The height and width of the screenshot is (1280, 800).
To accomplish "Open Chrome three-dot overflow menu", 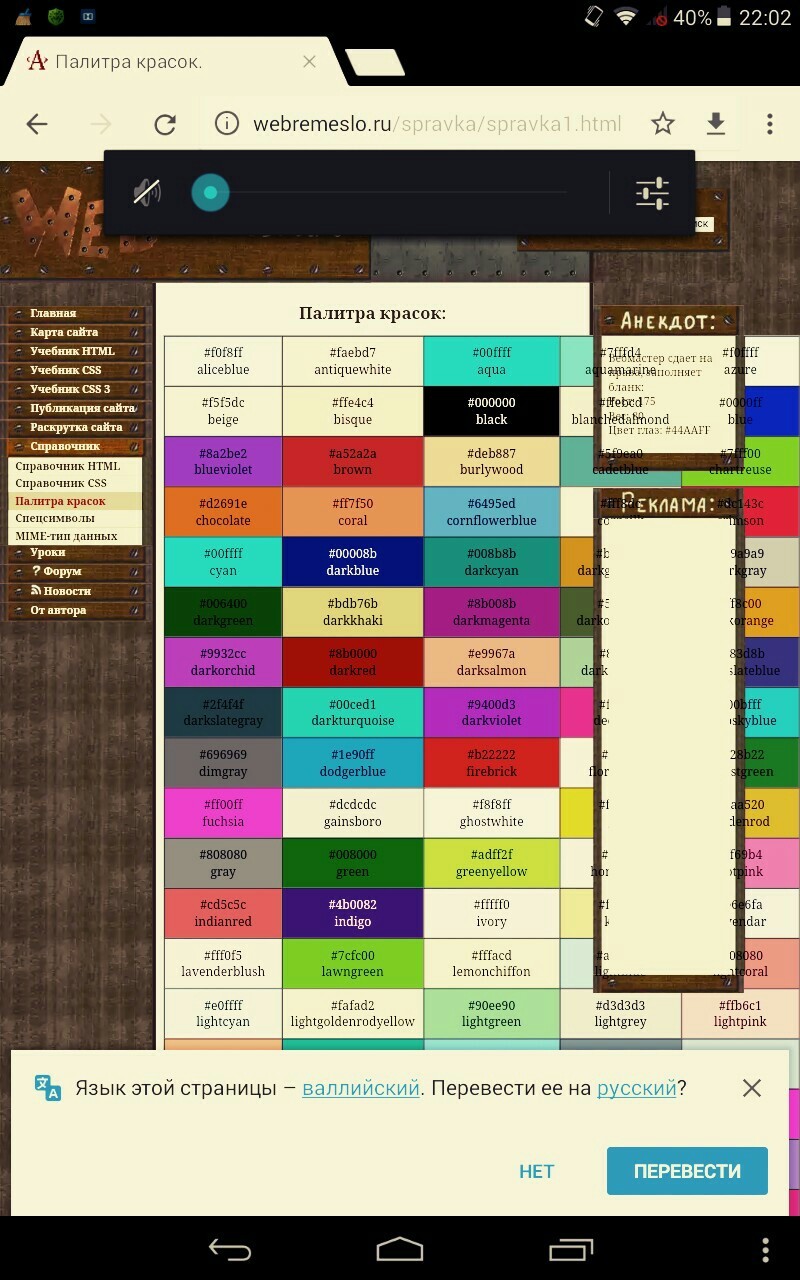I will coord(769,124).
